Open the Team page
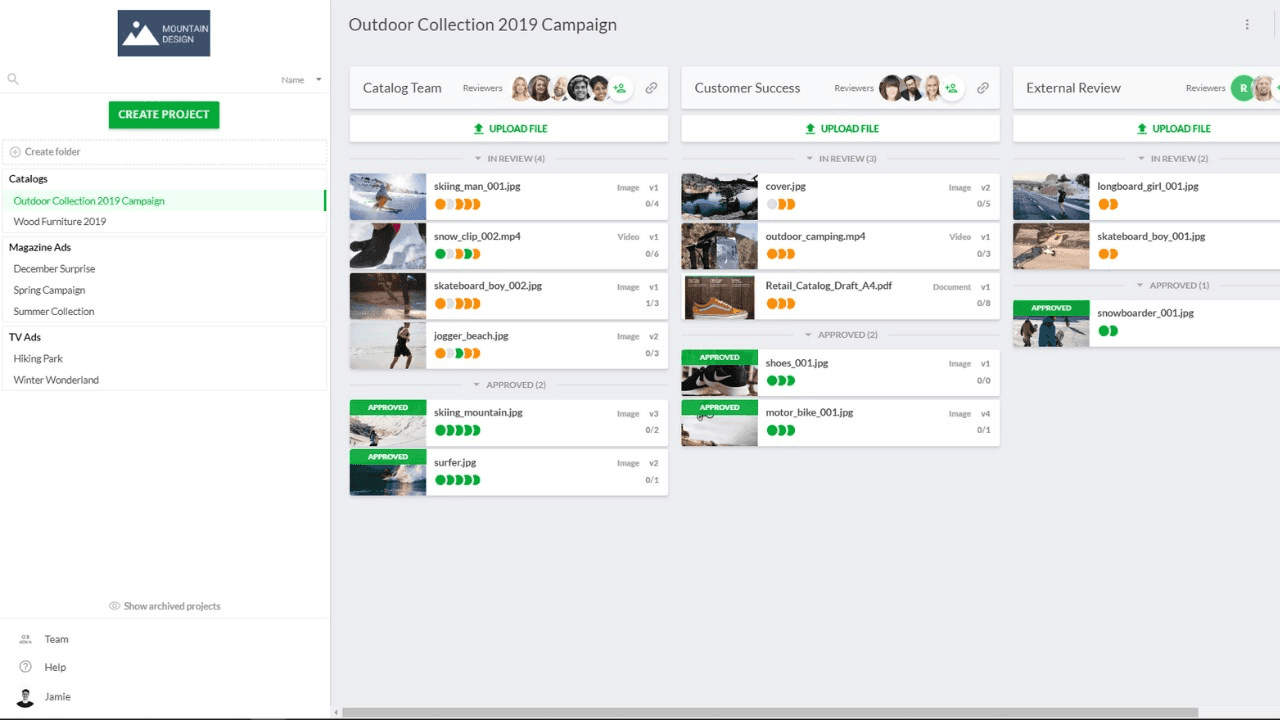 pos(56,639)
